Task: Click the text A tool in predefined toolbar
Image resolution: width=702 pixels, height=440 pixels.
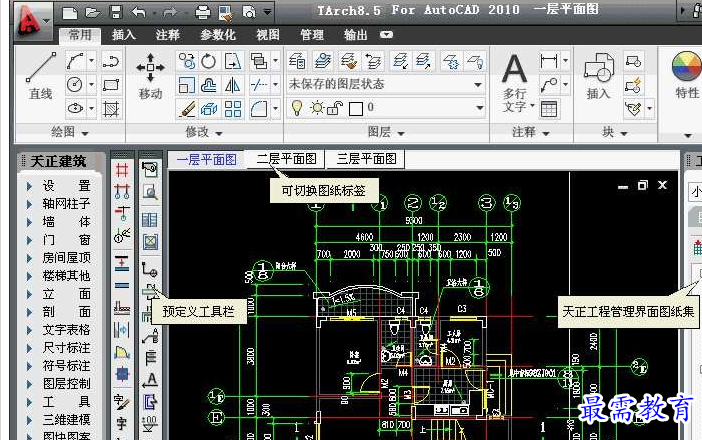Action: [150, 380]
